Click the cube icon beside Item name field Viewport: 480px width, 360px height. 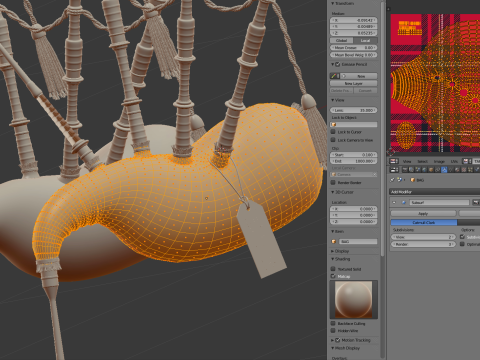coord(334,241)
